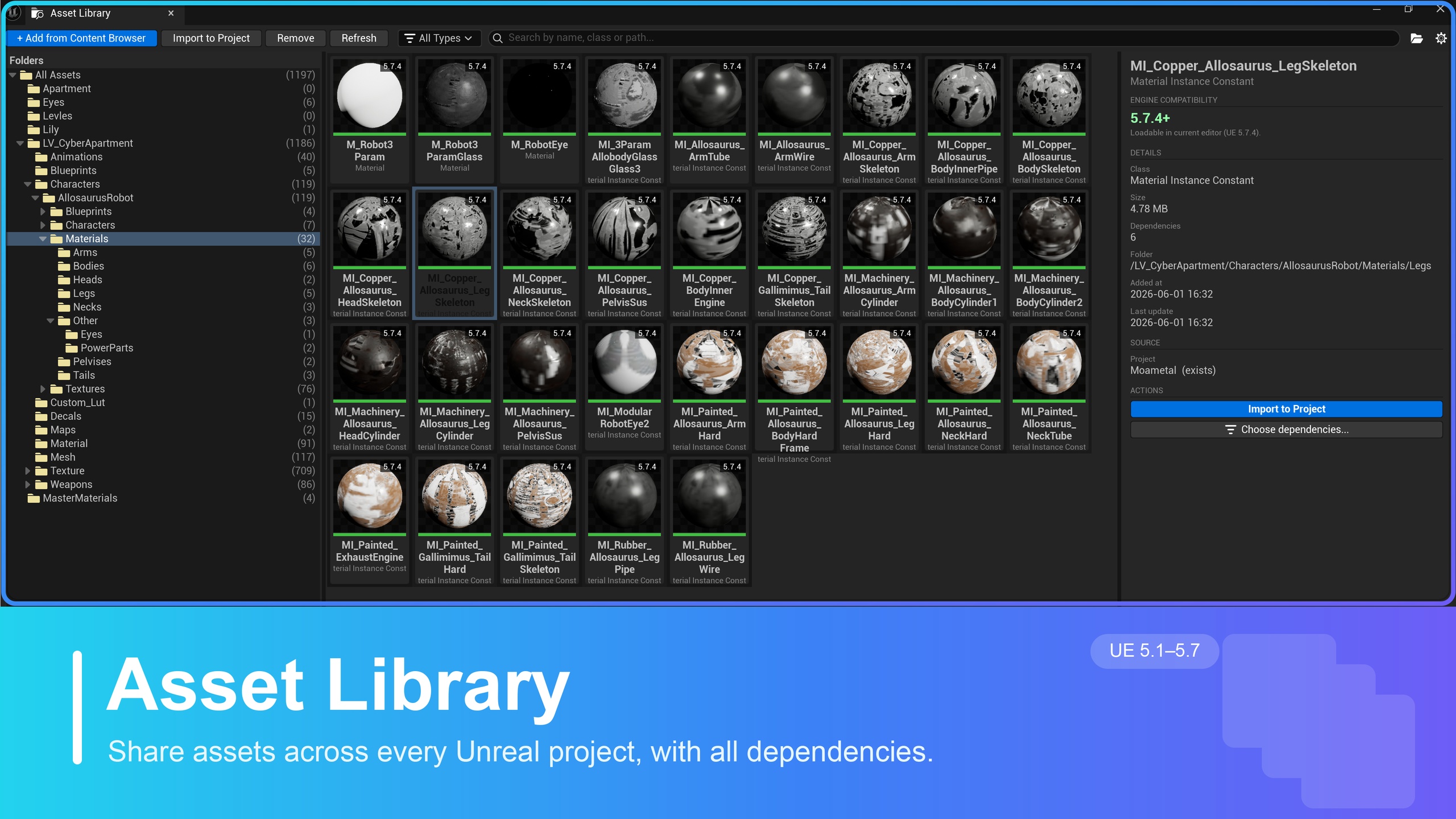Collapse the AllosaurusRobot folder

[x=35, y=198]
